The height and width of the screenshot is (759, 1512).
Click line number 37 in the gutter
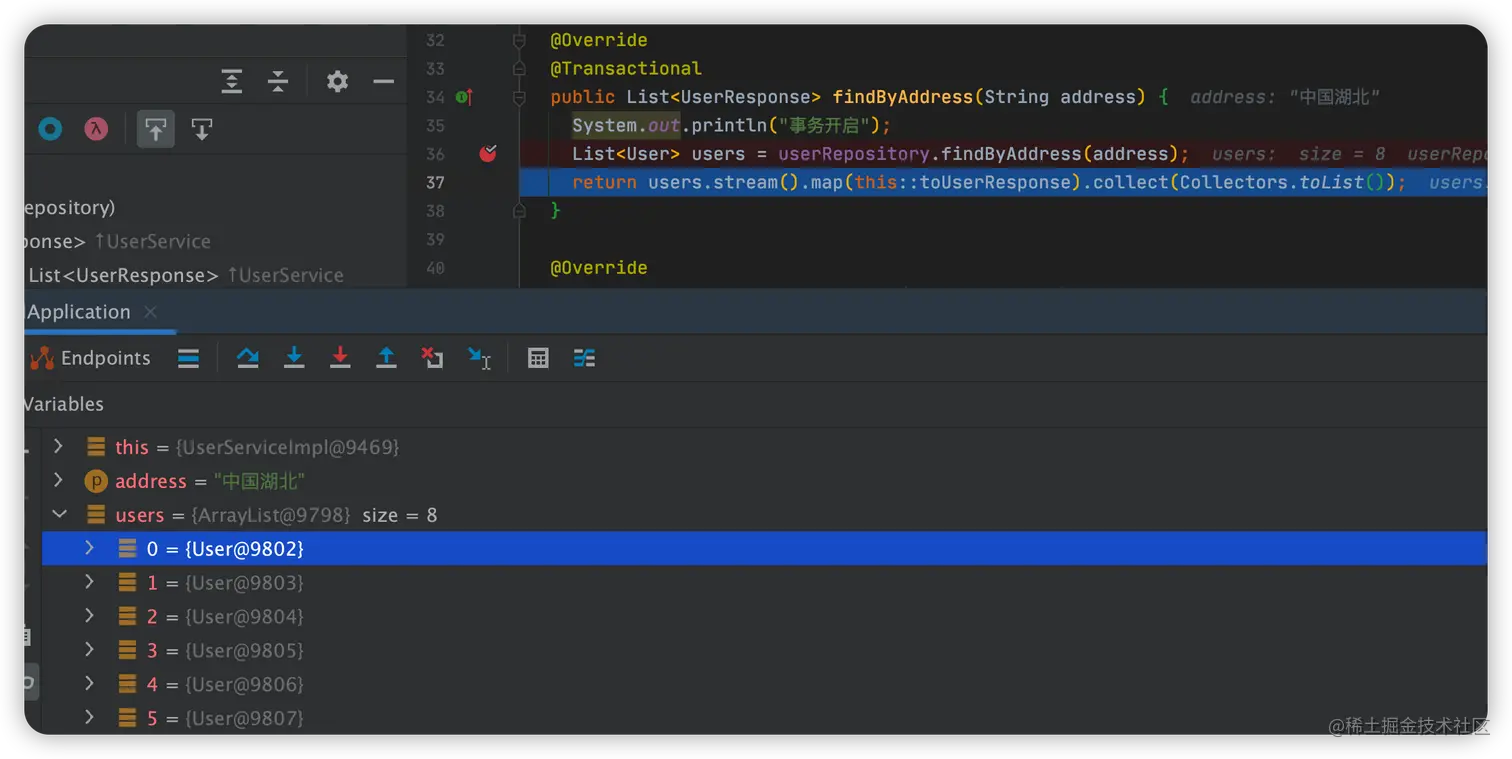tap(435, 182)
